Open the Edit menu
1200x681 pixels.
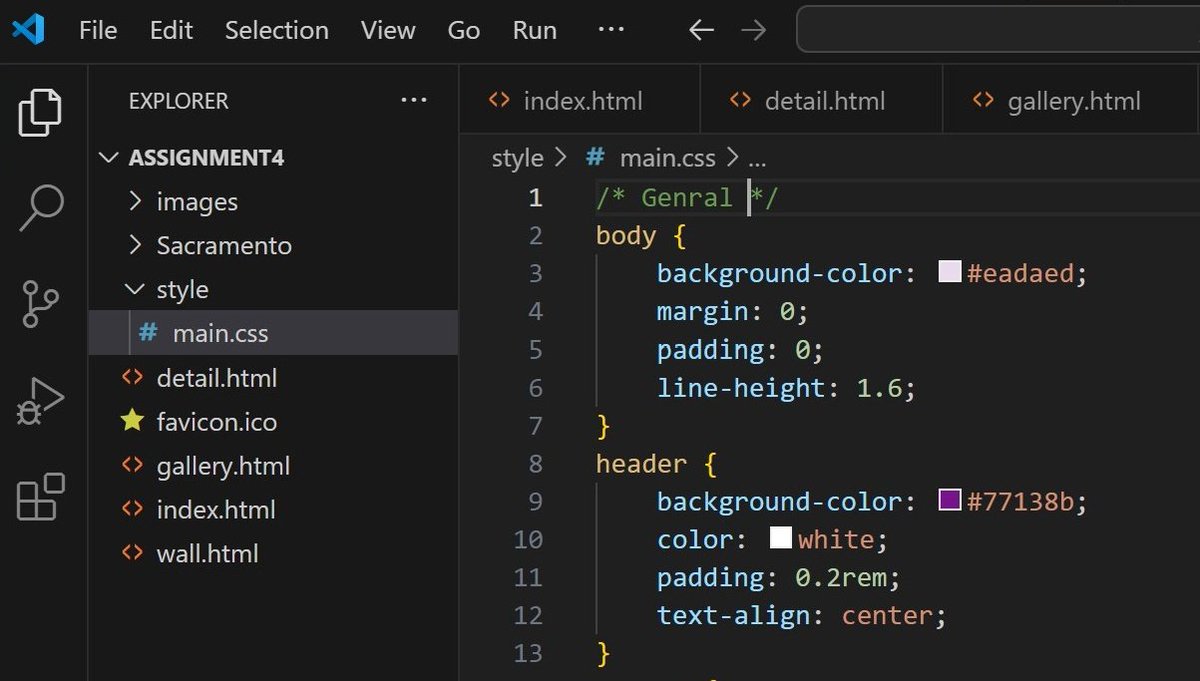[171, 30]
